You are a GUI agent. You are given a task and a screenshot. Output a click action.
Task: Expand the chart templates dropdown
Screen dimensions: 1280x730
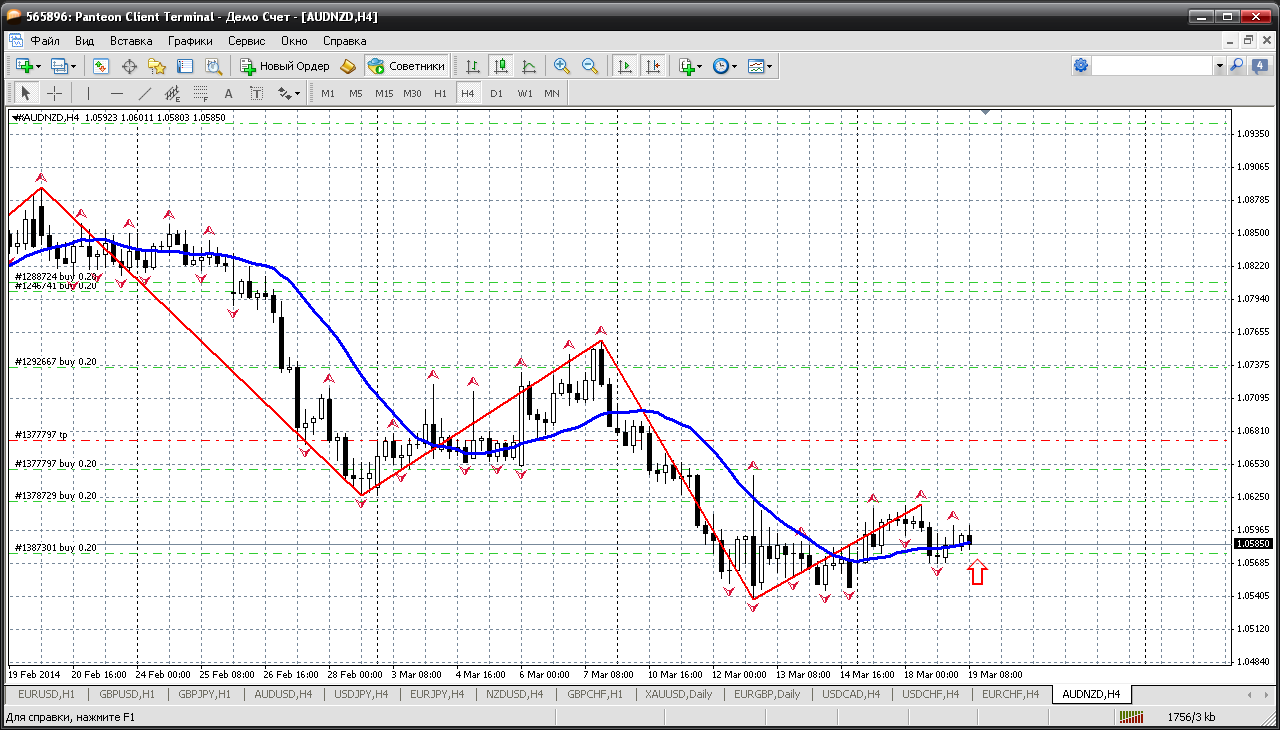[769, 66]
